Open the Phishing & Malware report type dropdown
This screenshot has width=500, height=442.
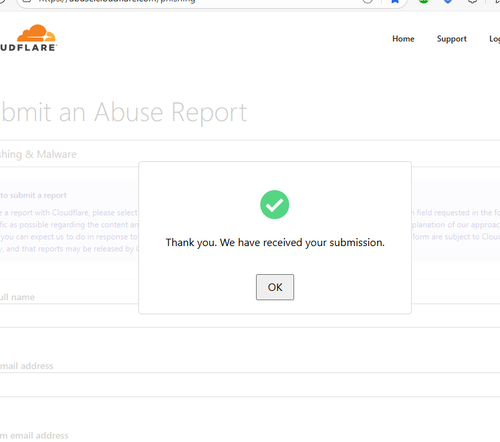pyautogui.click(x=250, y=154)
